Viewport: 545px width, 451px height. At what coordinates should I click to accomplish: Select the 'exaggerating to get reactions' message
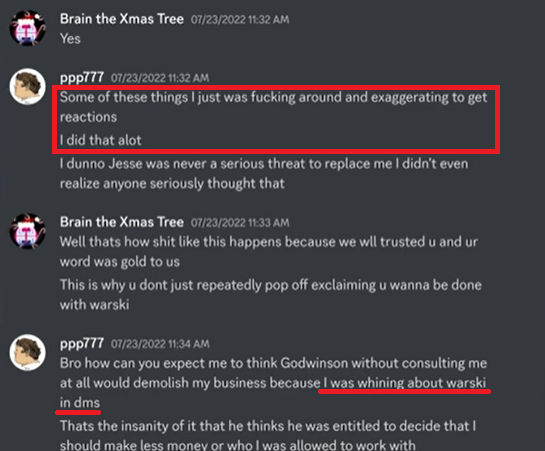274,107
